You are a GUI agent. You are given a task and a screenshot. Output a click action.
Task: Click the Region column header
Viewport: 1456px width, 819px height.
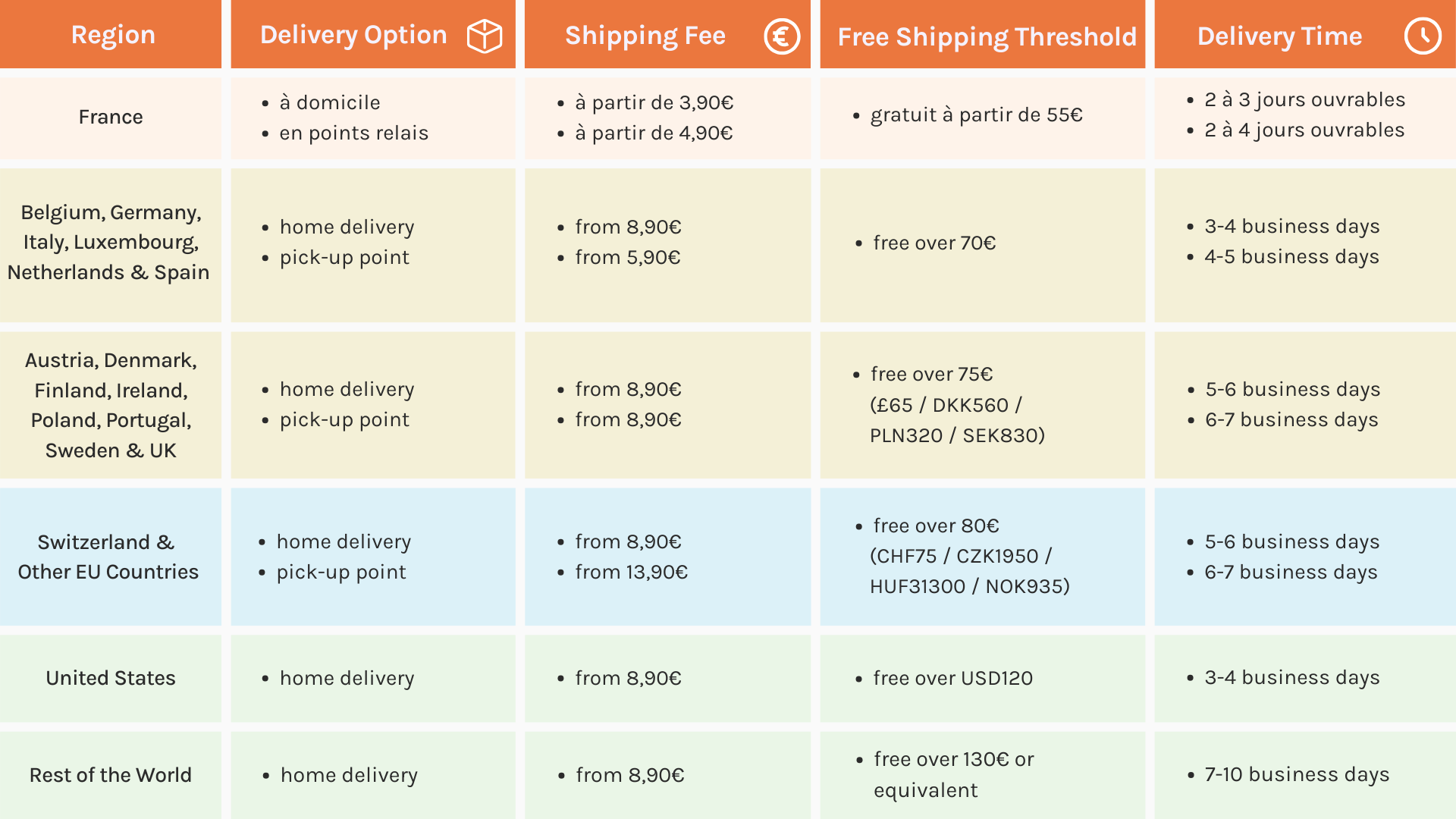coord(113,35)
